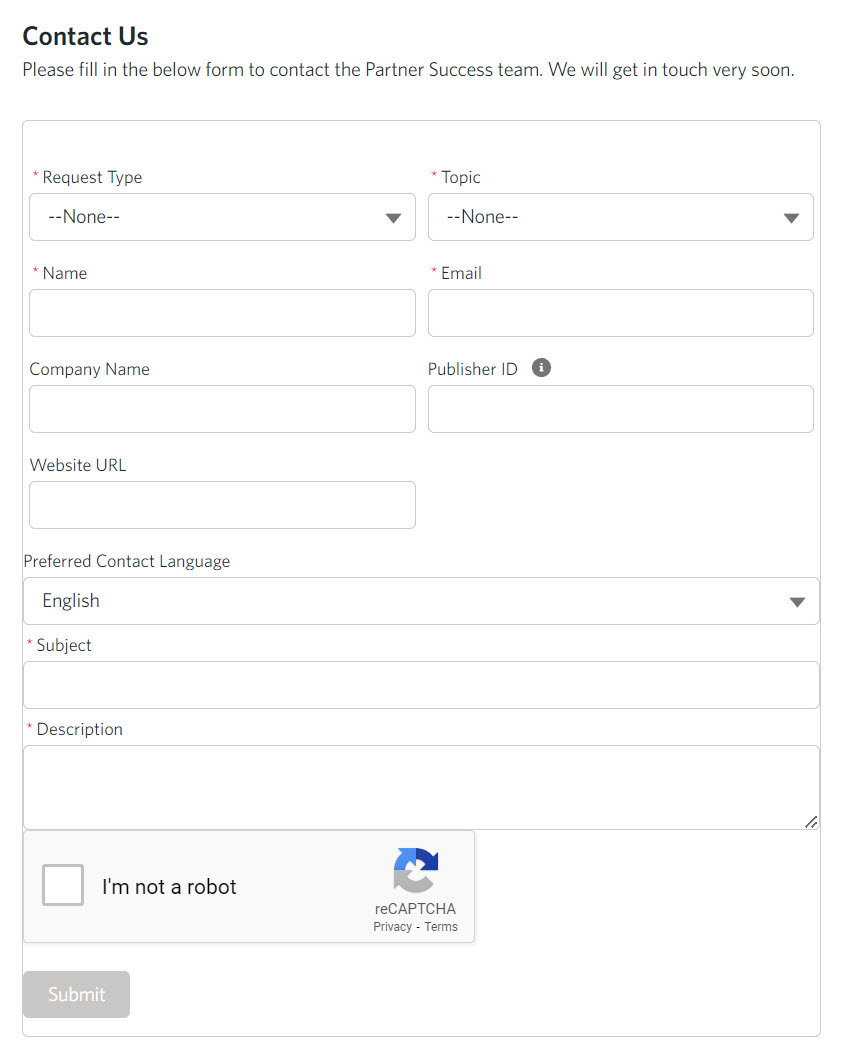Click the Publisher ID info icon
The width and height of the screenshot is (842, 1061).
pyautogui.click(x=541, y=368)
